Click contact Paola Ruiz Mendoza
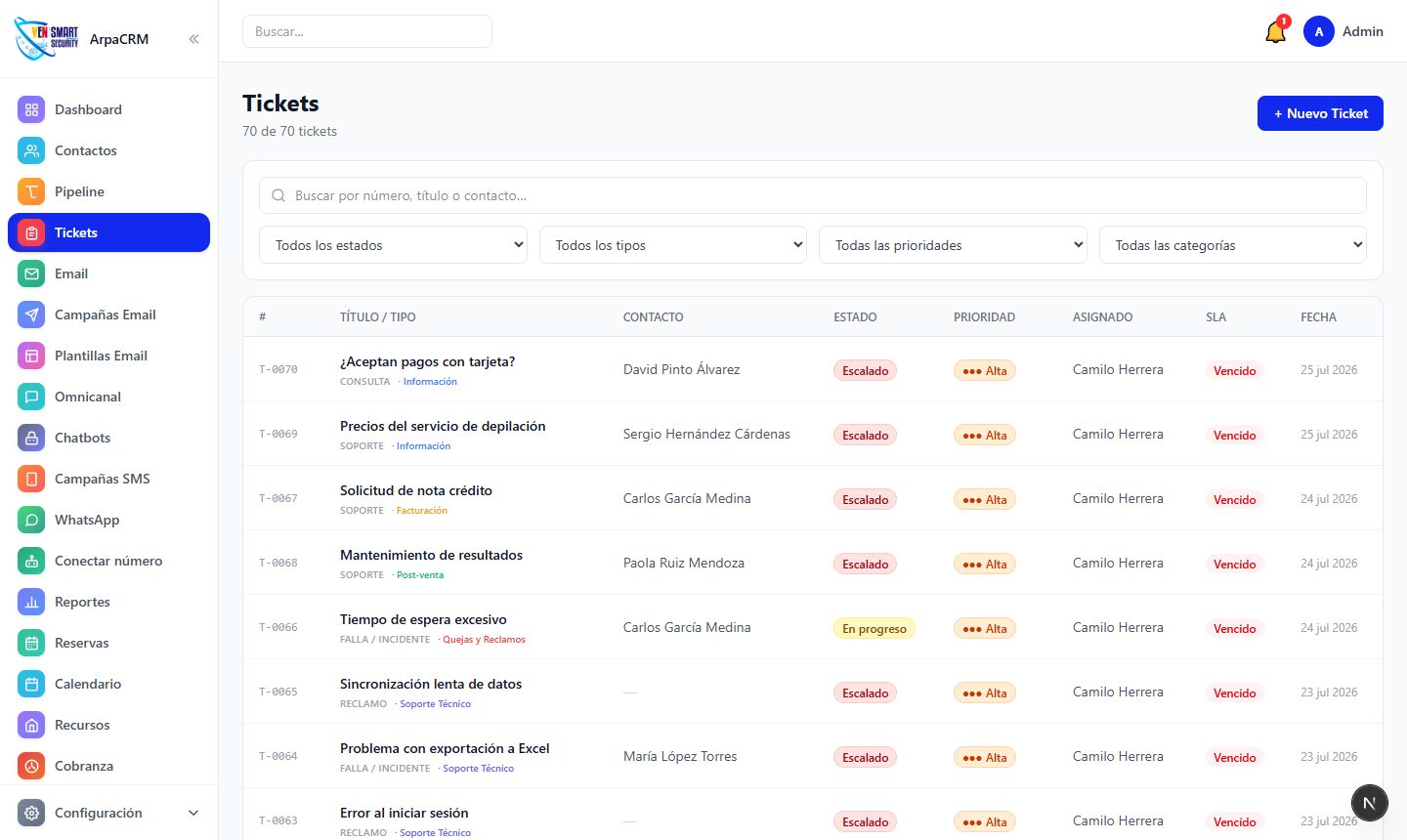The width and height of the screenshot is (1407, 840). tap(684, 563)
